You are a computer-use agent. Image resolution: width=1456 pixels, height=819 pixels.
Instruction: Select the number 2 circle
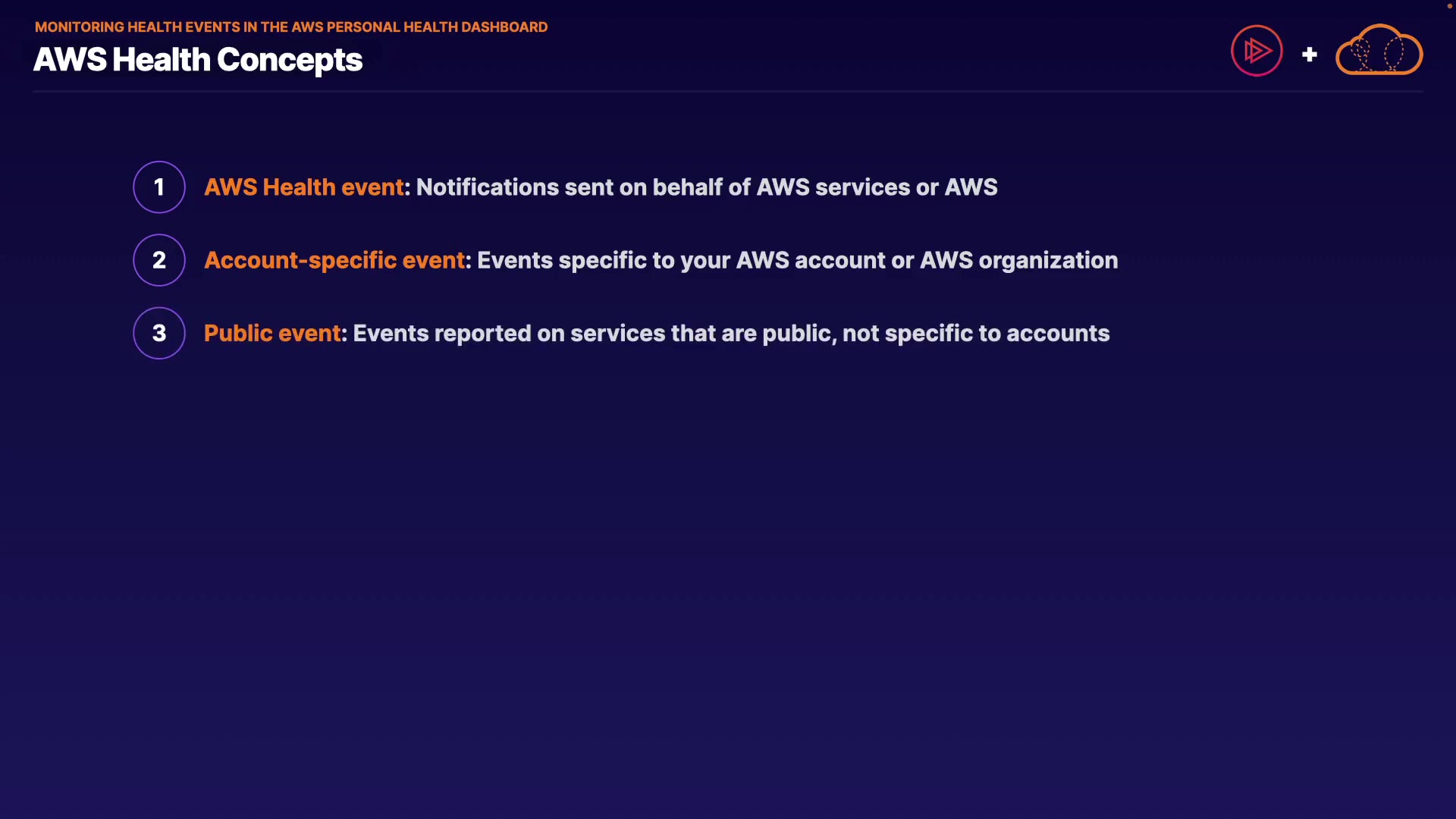[159, 260]
